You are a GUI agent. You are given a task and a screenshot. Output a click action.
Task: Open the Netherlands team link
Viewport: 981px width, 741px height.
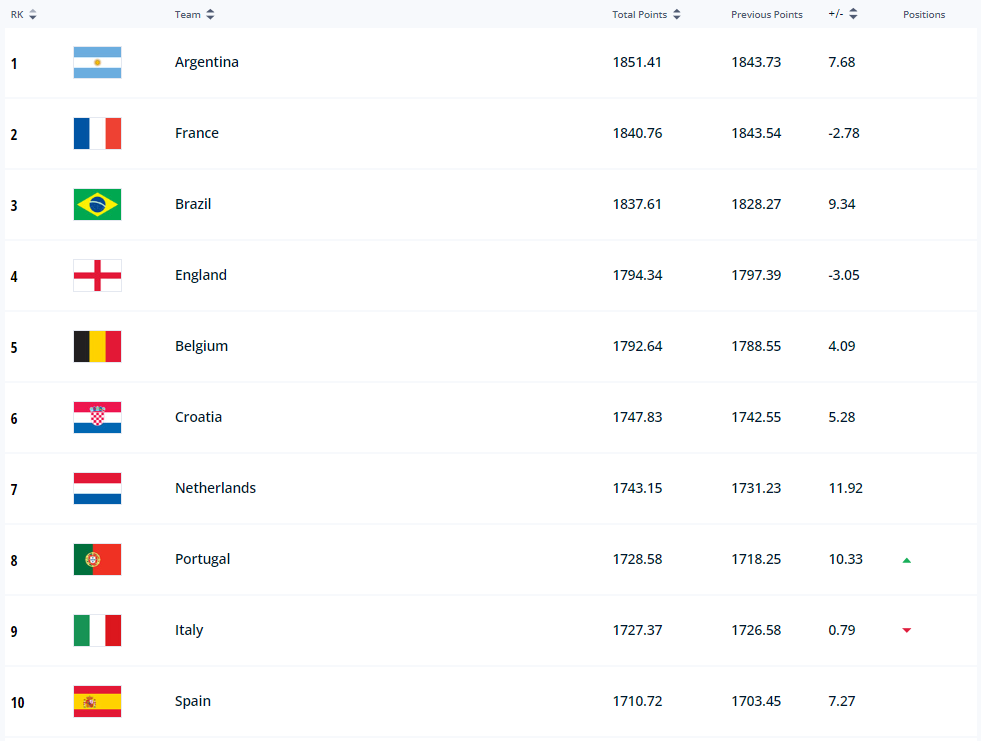215,488
